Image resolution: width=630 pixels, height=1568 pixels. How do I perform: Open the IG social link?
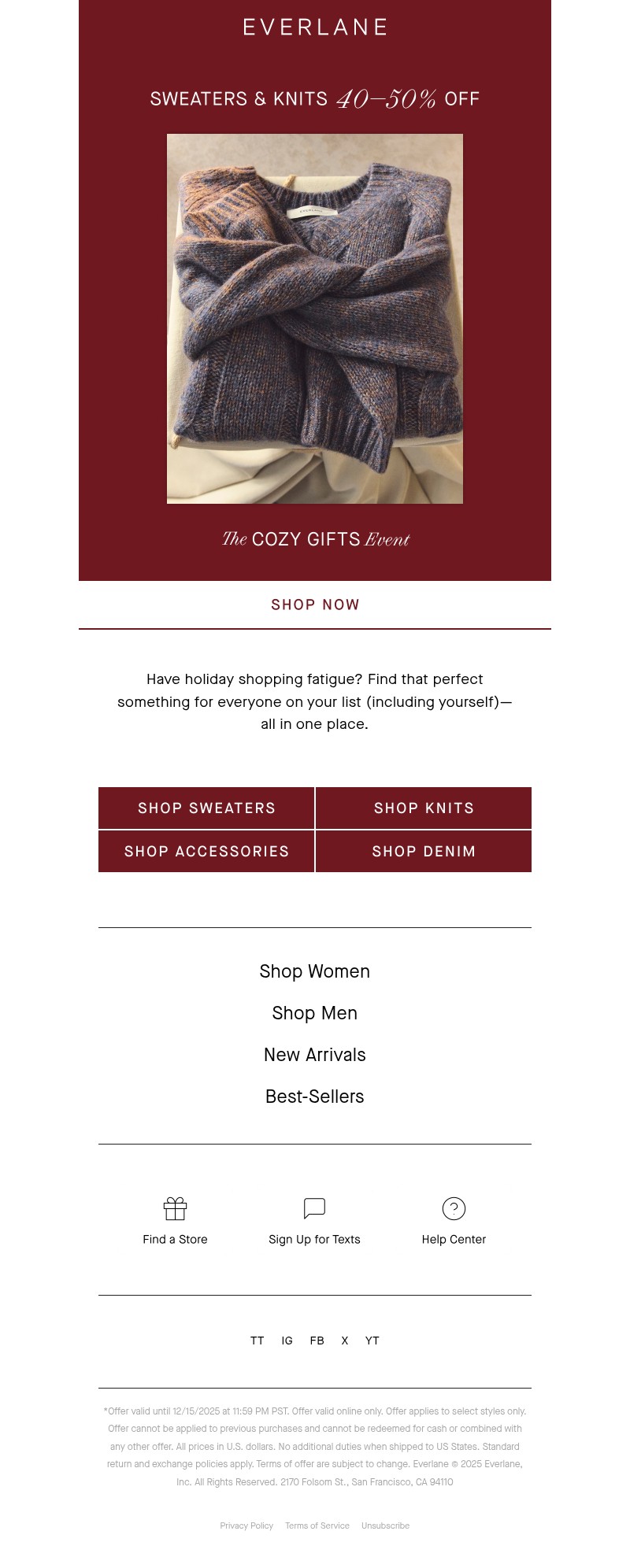[x=287, y=1341]
